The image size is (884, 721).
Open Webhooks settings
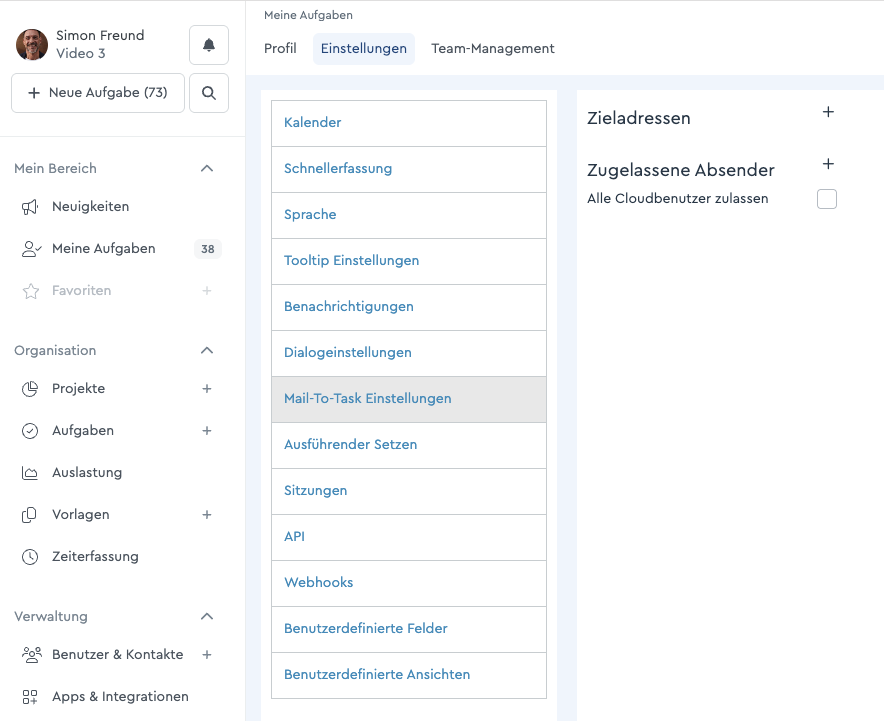tap(409, 583)
